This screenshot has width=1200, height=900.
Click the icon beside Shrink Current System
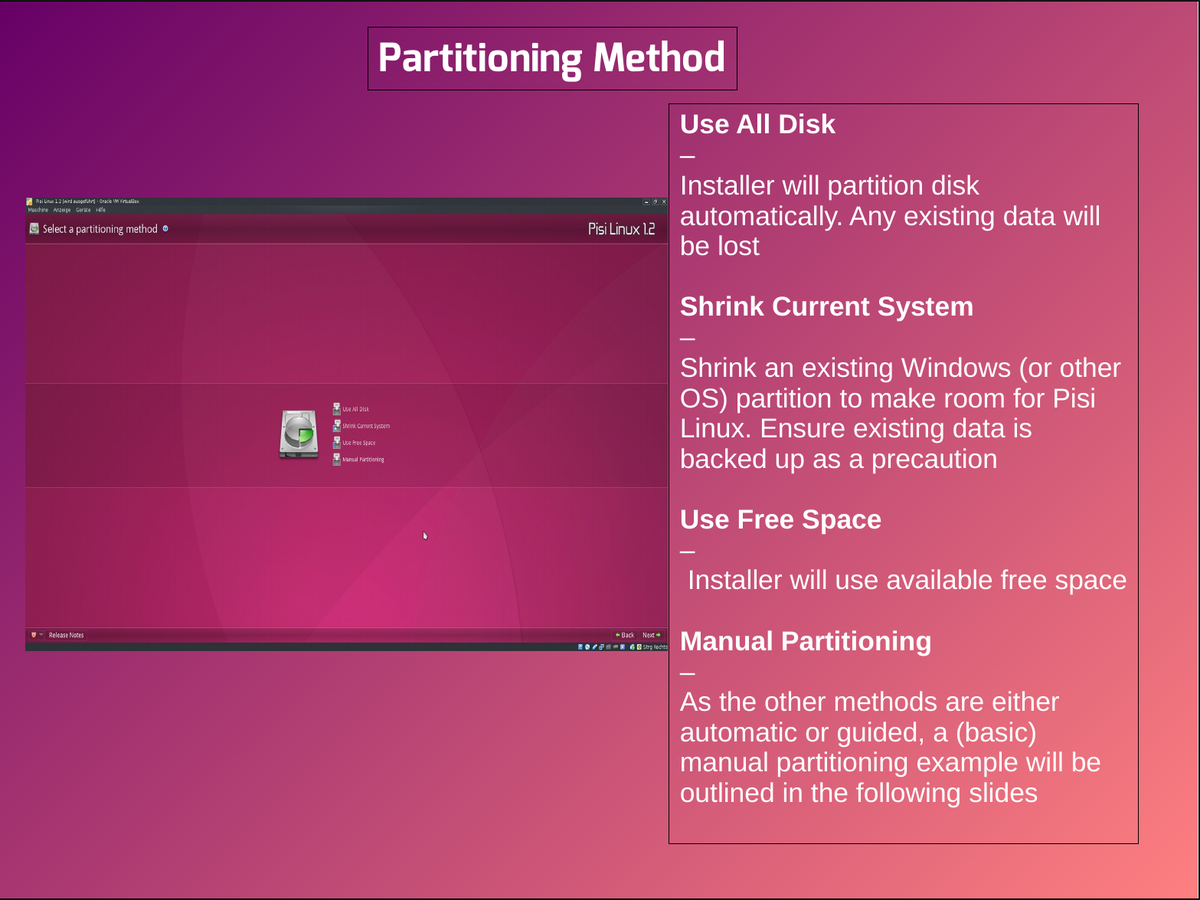(x=337, y=426)
